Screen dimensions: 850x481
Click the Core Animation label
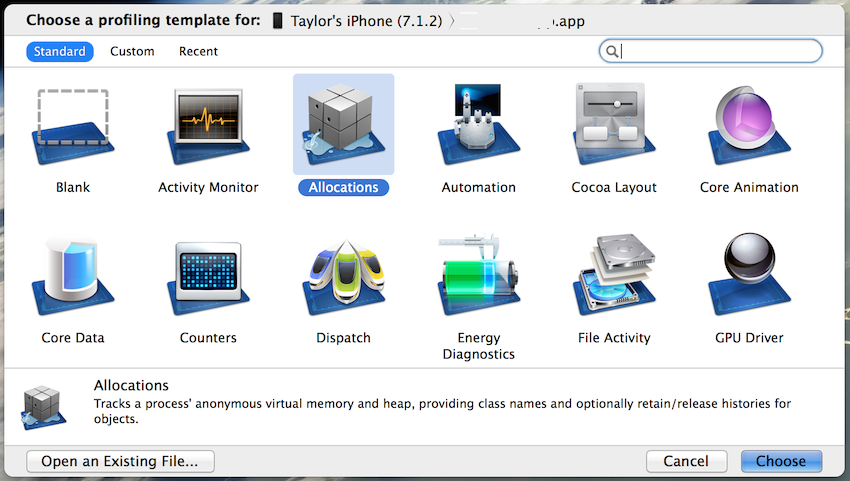(x=749, y=188)
